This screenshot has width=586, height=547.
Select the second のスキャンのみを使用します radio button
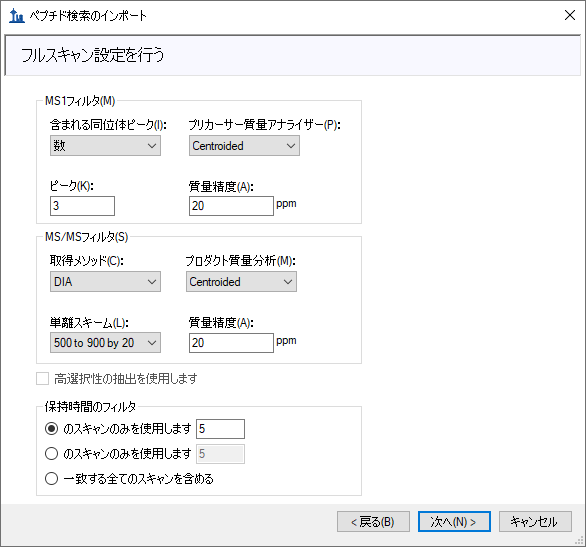51,454
